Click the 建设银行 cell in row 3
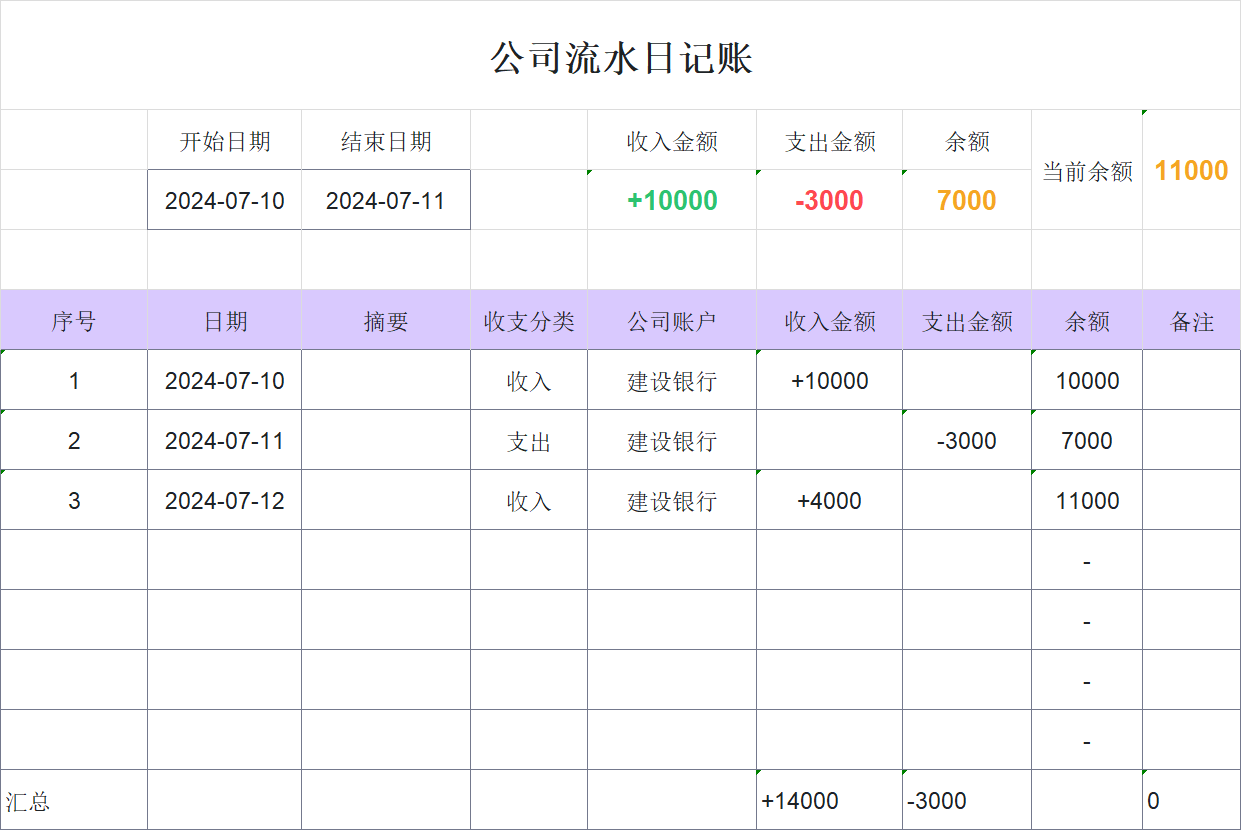Viewport: 1241px width, 830px height. tap(670, 500)
